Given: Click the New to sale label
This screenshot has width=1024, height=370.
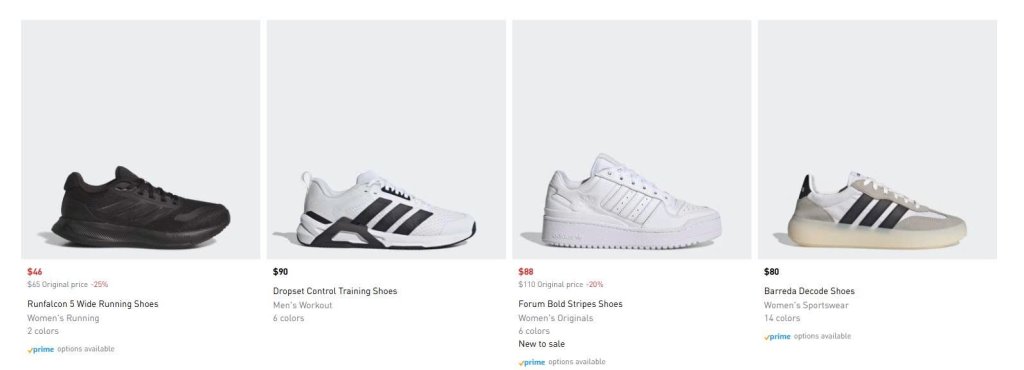Looking at the screenshot, I should coord(541,344).
